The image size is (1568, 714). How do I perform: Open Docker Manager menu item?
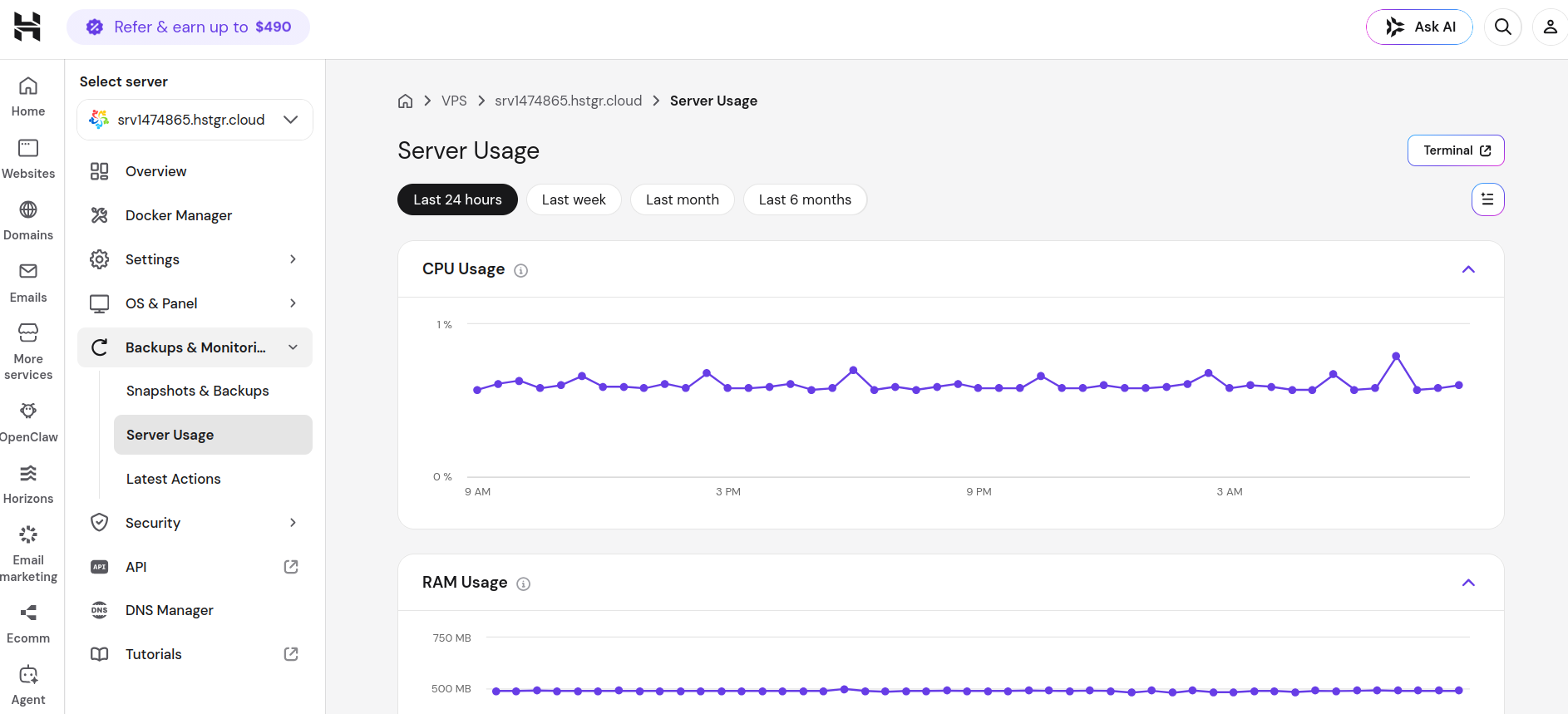tap(195, 215)
